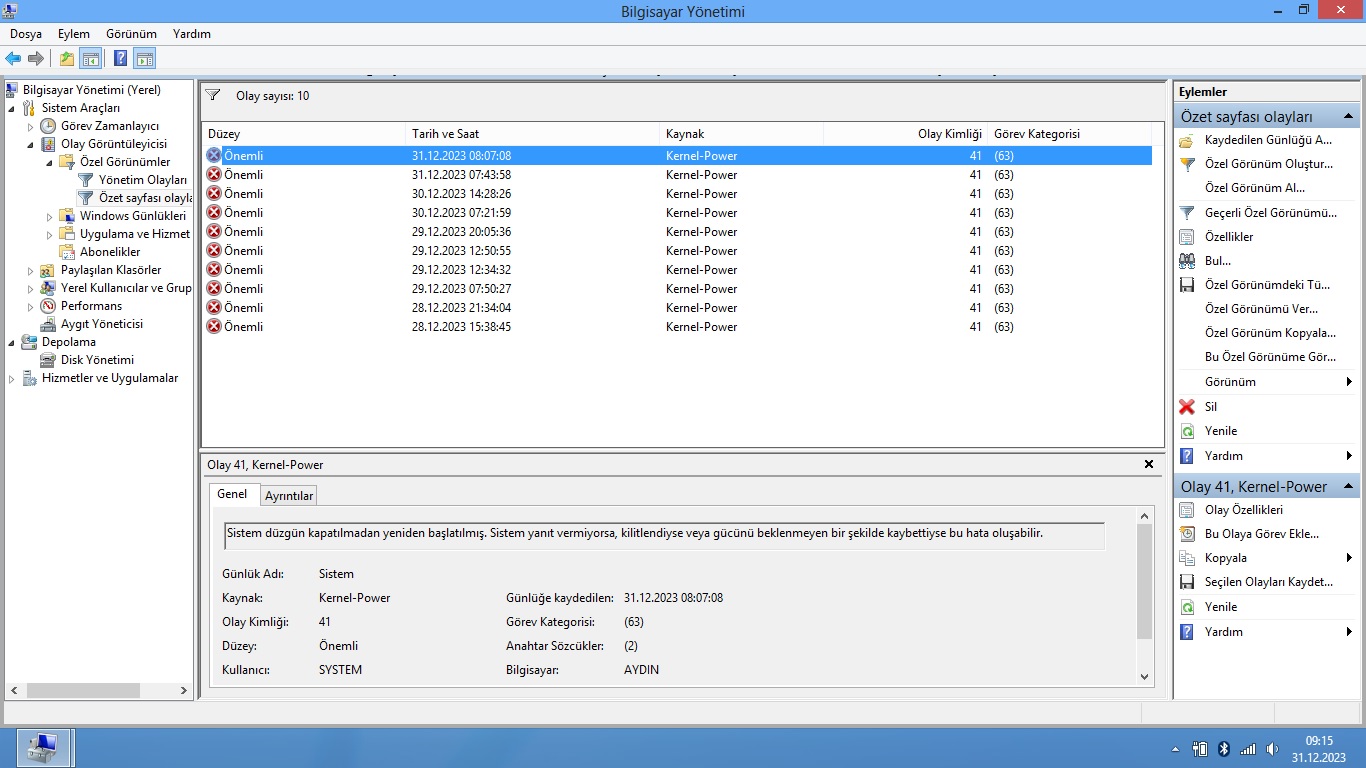Collapse the Olay Görüntüleyicisi node
Viewport: 1366px width, 768px height.
click(x=30, y=144)
